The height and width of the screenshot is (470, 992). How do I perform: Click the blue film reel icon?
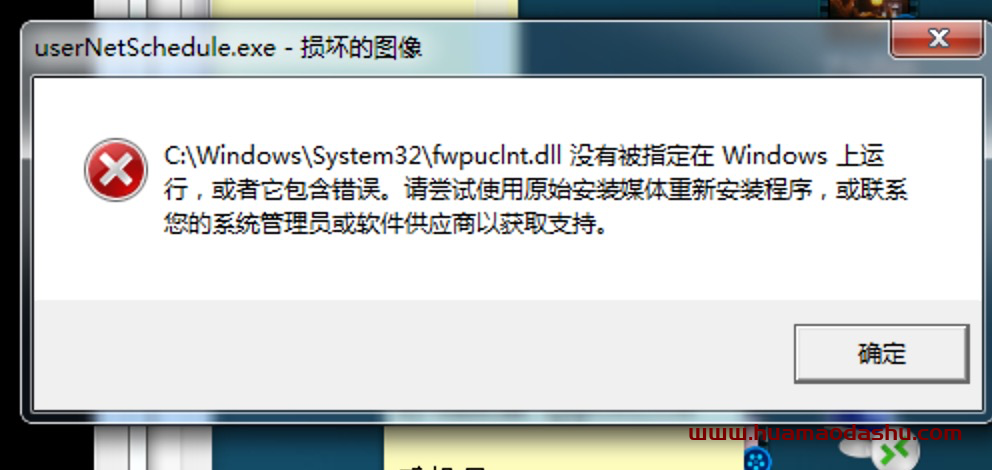[757, 459]
